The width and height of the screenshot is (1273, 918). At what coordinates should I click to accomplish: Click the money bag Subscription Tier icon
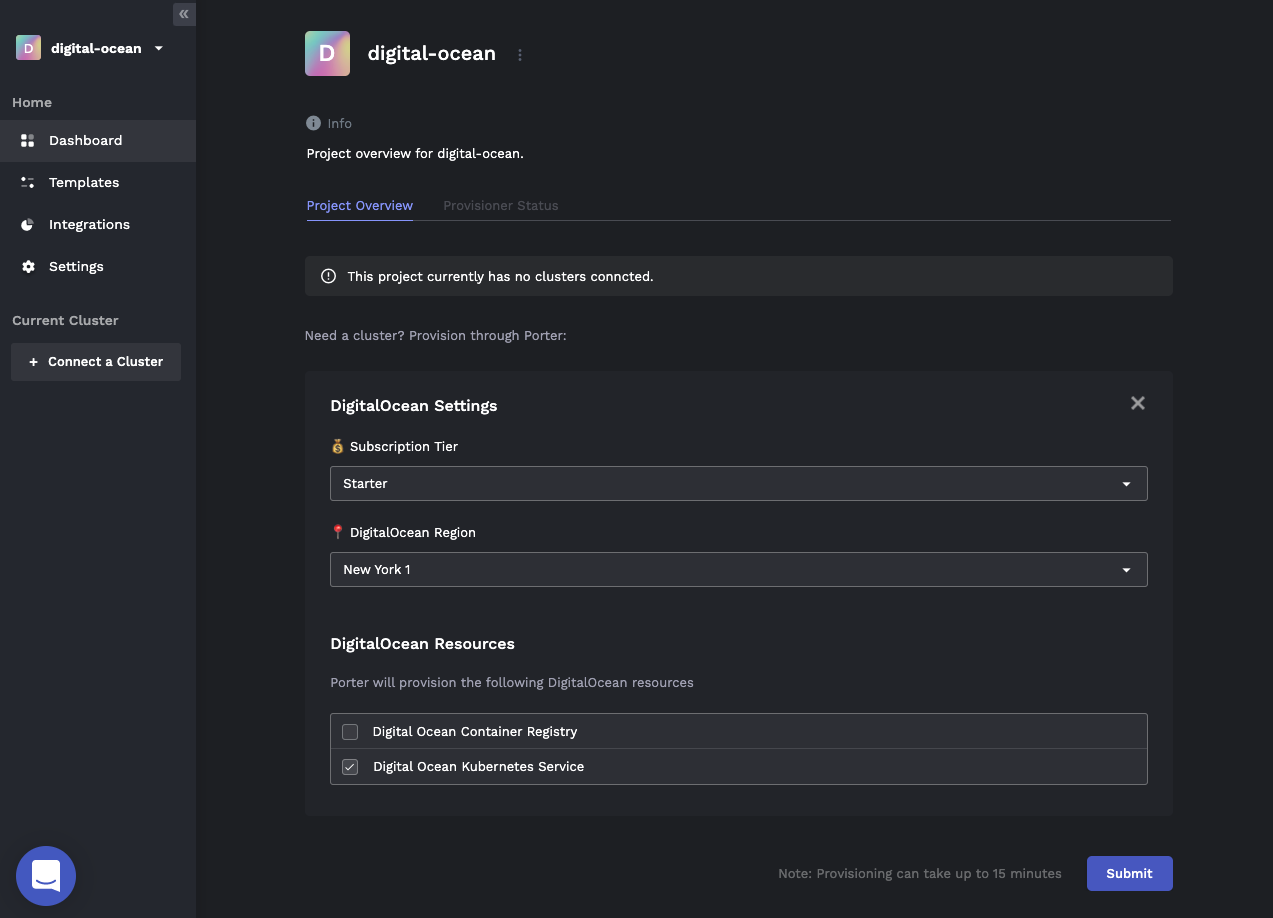[x=337, y=446]
